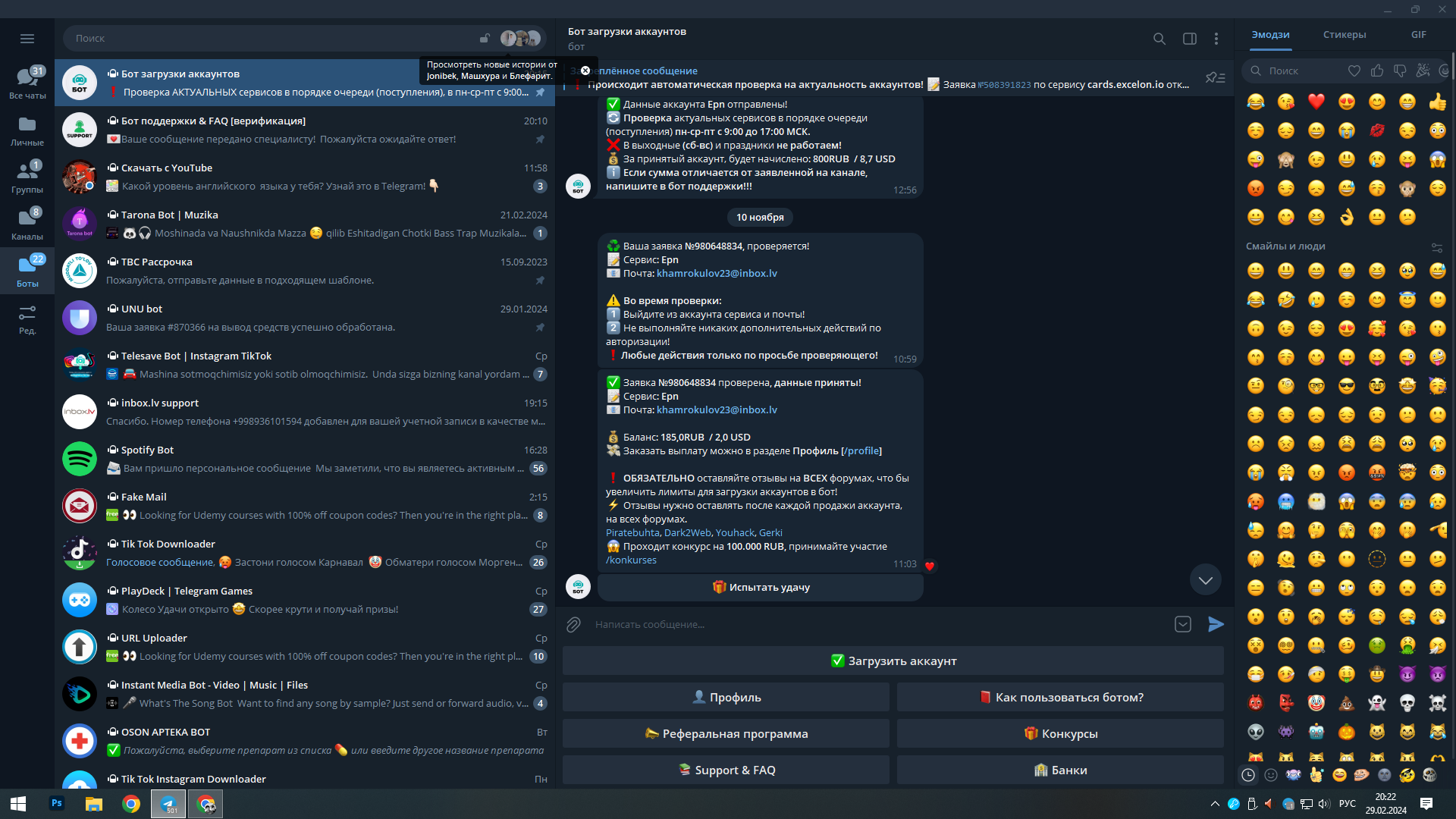Expand the Смайлы и люди section settings

pyautogui.click(x=1436, y=247)
